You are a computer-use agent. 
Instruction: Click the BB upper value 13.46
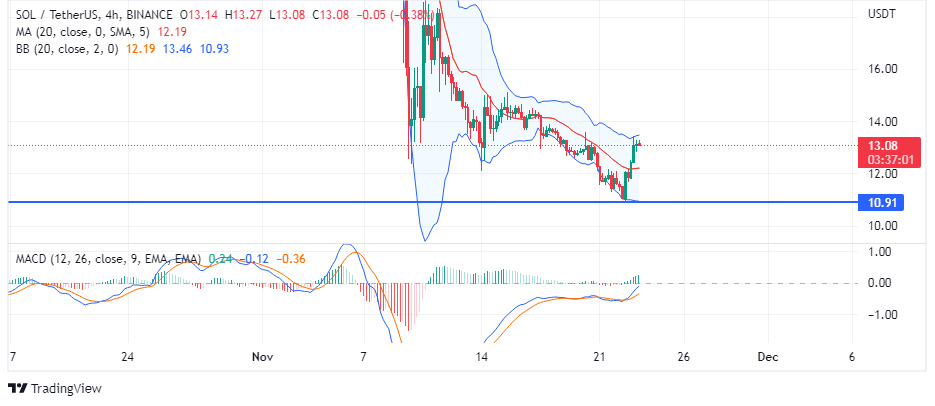(178, 49)
